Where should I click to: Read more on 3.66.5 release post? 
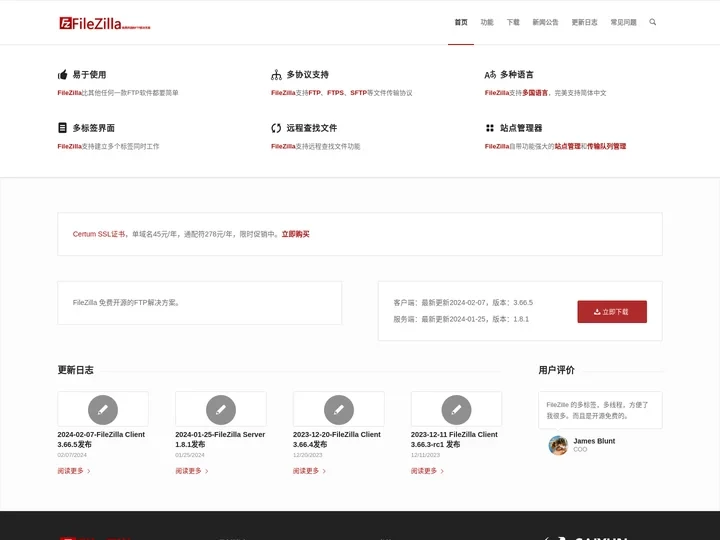point(74,471)
